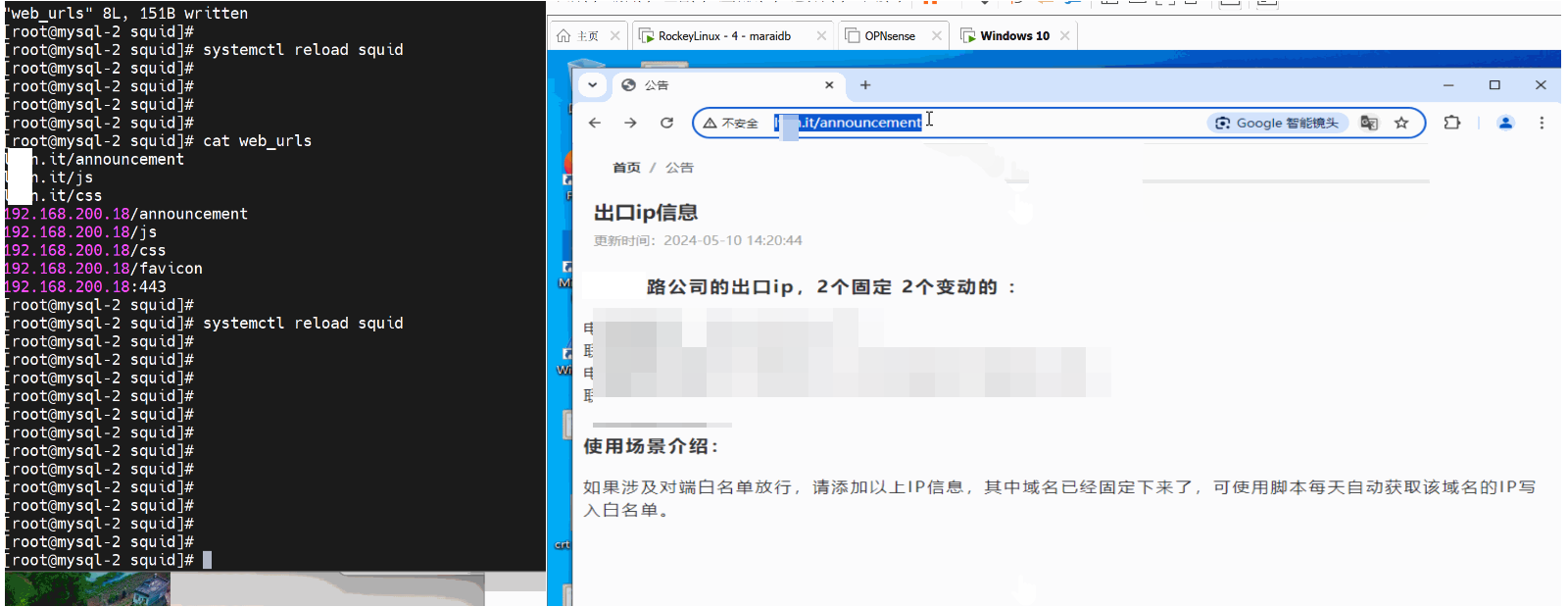1568x607 pixels.
Task: Click the update time 2024-05-10 text
Action: [x=698, y=240]
